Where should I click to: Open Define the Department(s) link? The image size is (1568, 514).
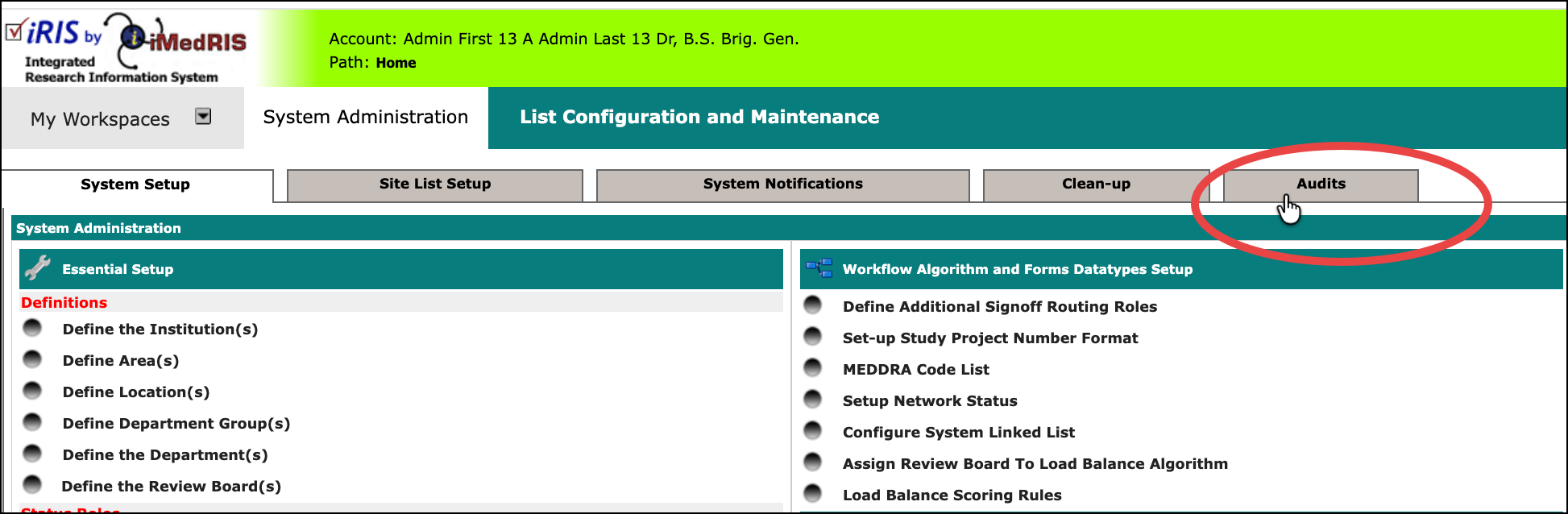pos(165,455)
